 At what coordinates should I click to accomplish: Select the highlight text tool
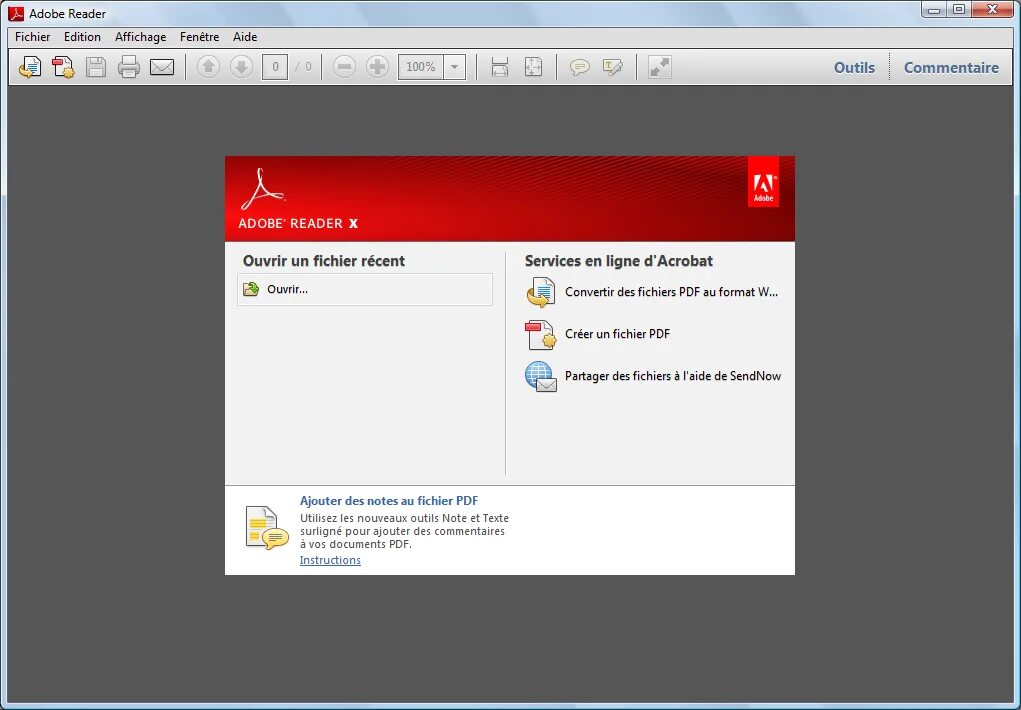[x=613, y=67]
